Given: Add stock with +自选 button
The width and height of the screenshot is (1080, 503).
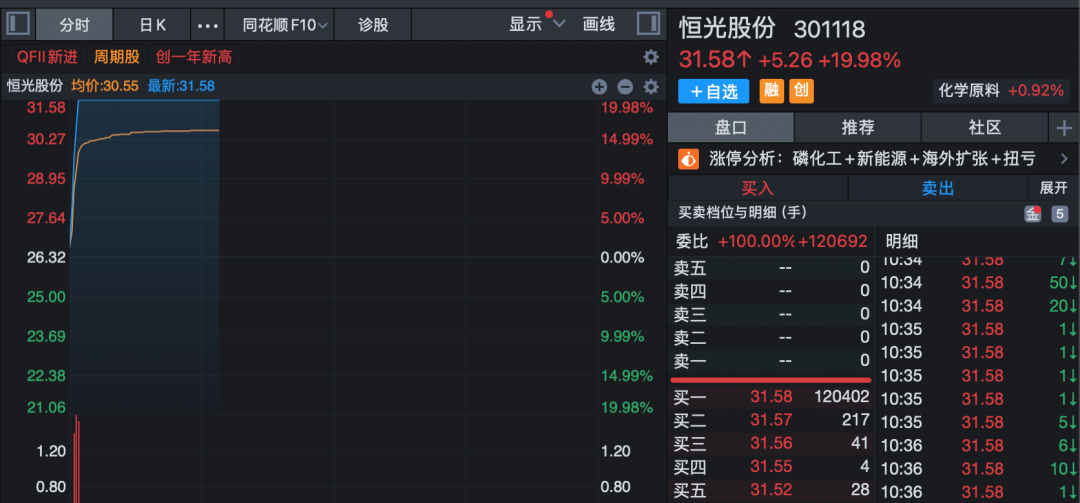Looking at the screenshot, I should pyautogui.click(x=713, y=91).
